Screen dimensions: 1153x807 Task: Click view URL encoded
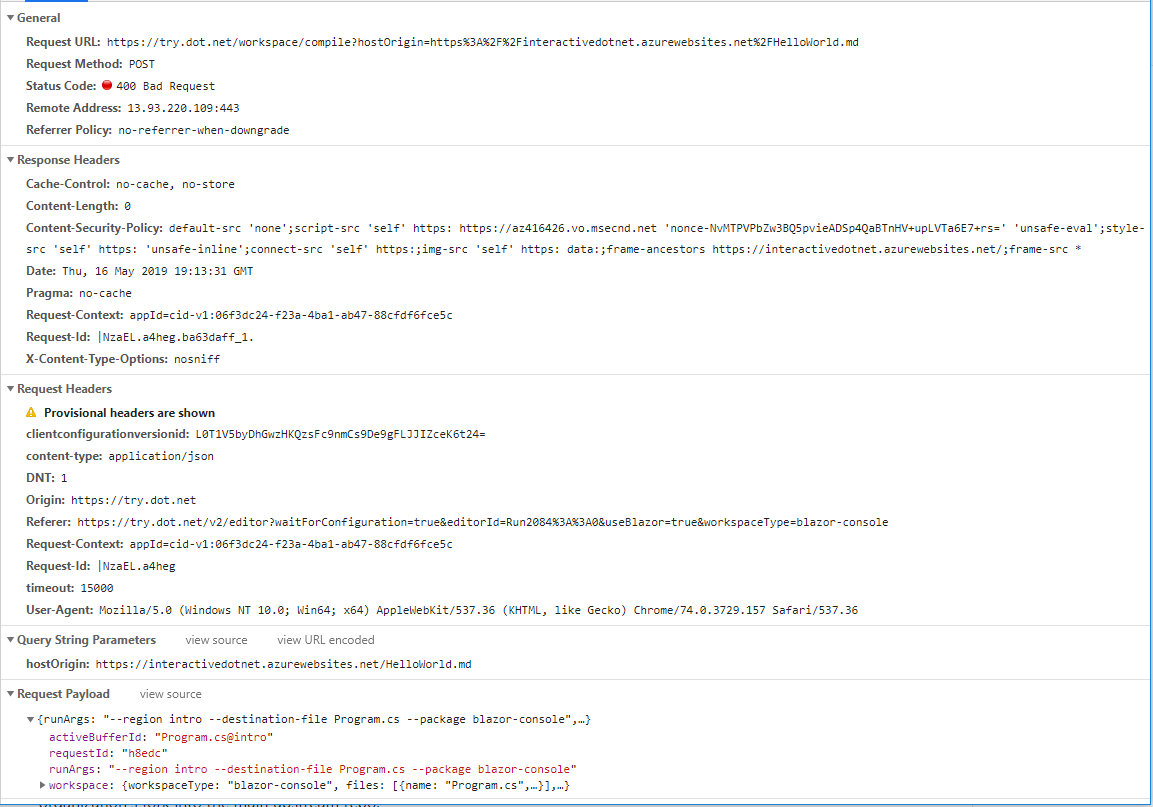coord(325,639)
